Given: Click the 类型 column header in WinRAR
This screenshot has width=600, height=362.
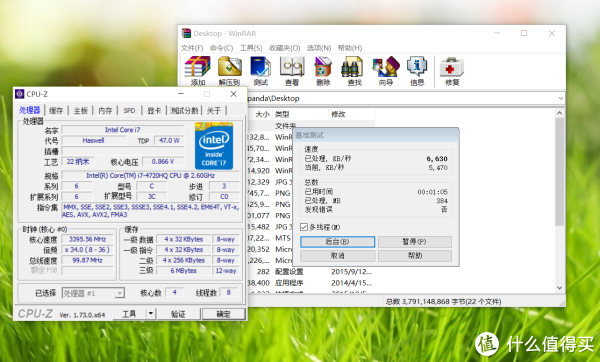Looking at the screenshot, I should pos(300,114).
